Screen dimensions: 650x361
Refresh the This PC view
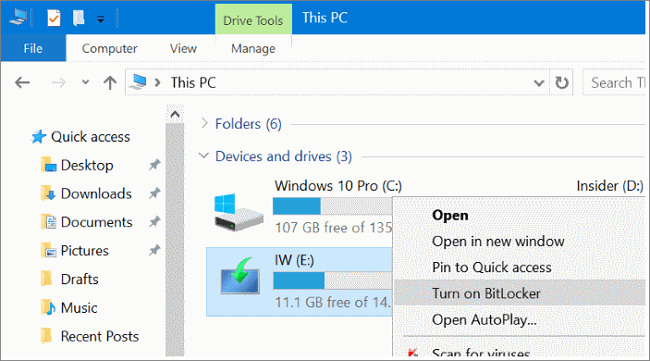562,82
